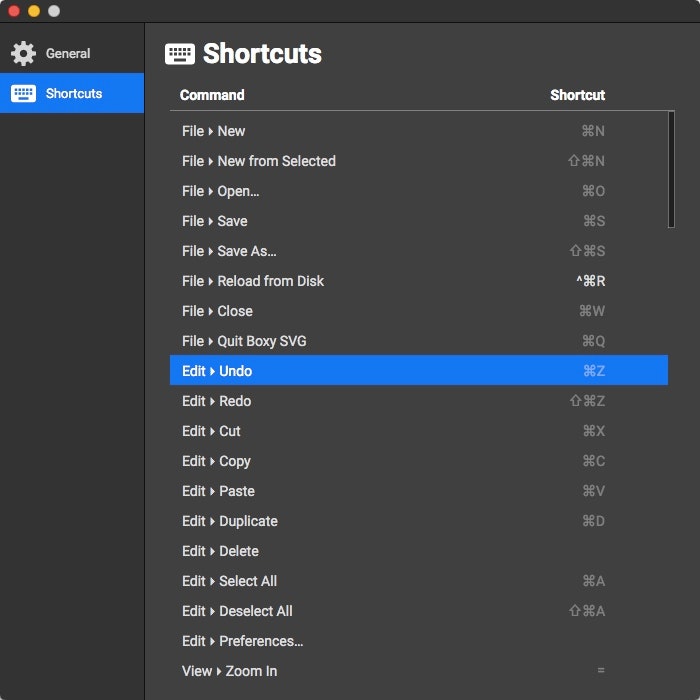700x700 pixels.
Task: Click the shortcut for View Zoom In
Action: click(600, 671)
